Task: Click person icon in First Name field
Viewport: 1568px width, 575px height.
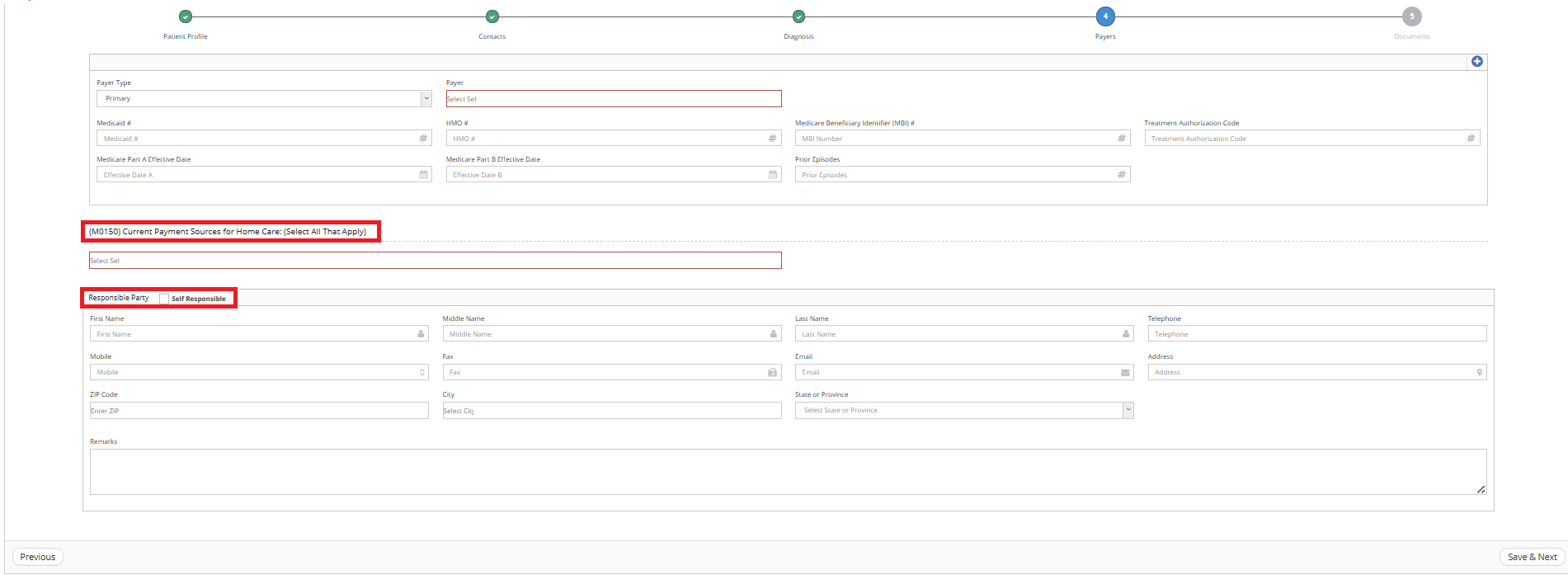Action: pos(421,334)
